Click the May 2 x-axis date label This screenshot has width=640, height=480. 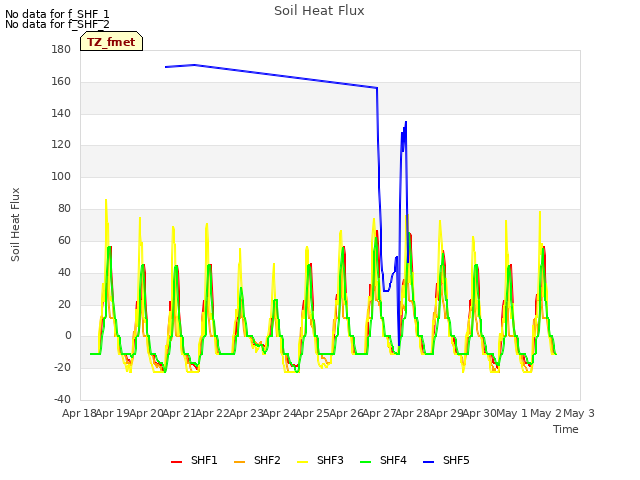point(546,413)
